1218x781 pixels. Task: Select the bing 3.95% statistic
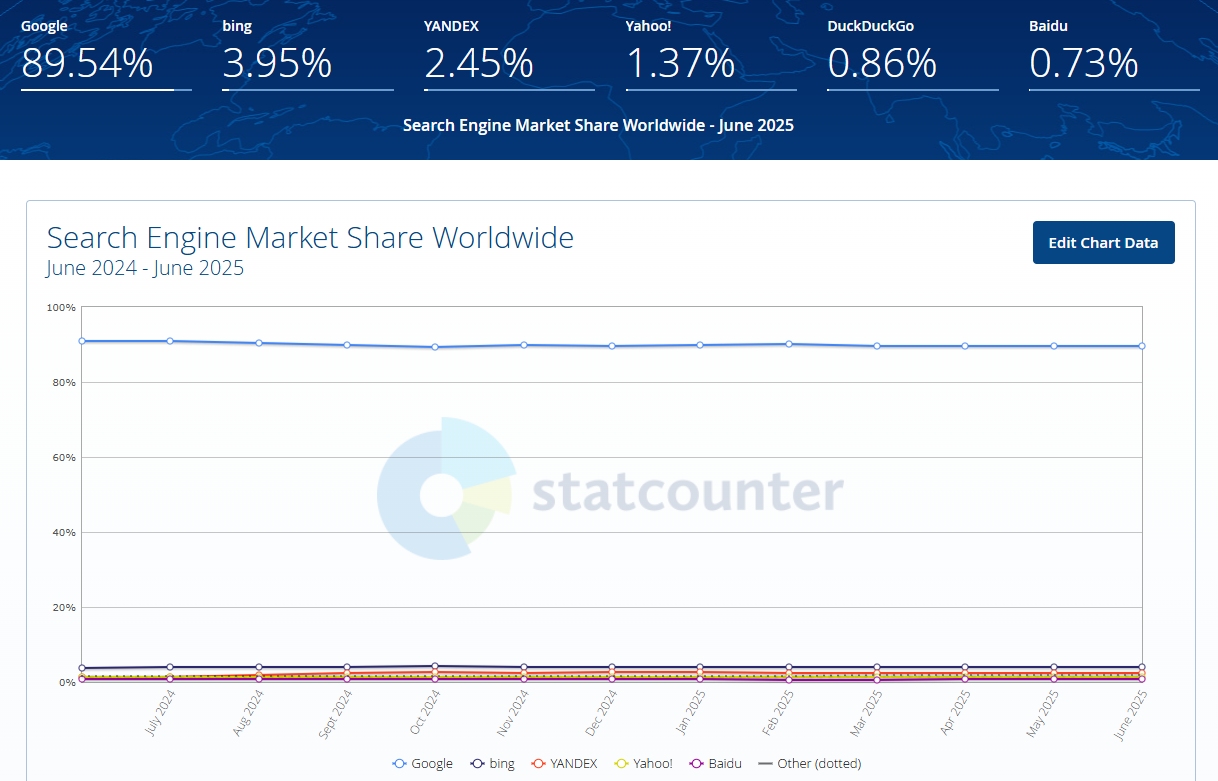275,64
